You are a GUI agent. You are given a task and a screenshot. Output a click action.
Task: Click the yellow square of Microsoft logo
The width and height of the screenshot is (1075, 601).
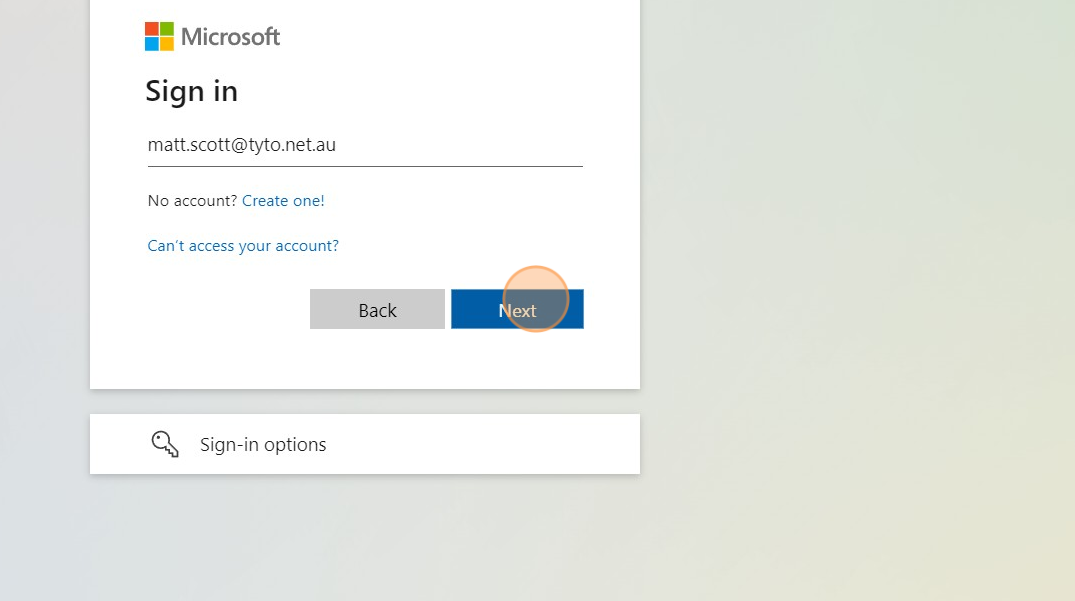point(167,44)
